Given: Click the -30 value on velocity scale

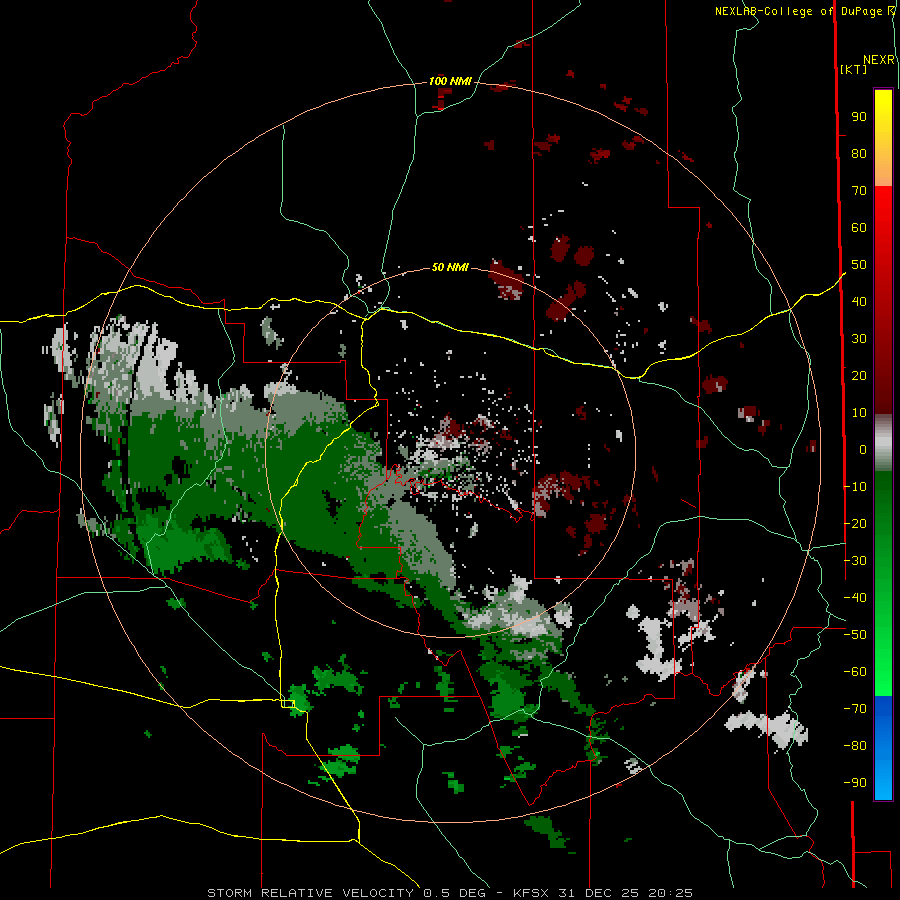Looking at the screenshot, I should tap(855, 561).
